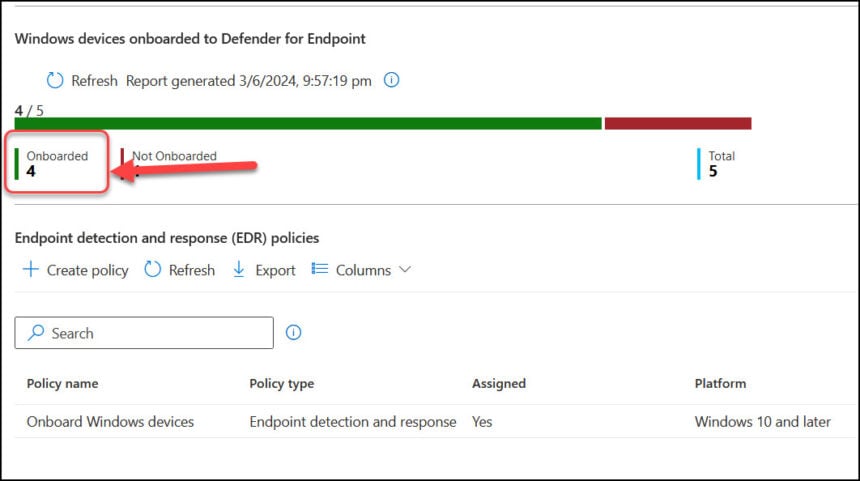This screenshot has width=860, height=481.
Task: Open the Onboard Windows devices policy
Action: tap(110, 422)
